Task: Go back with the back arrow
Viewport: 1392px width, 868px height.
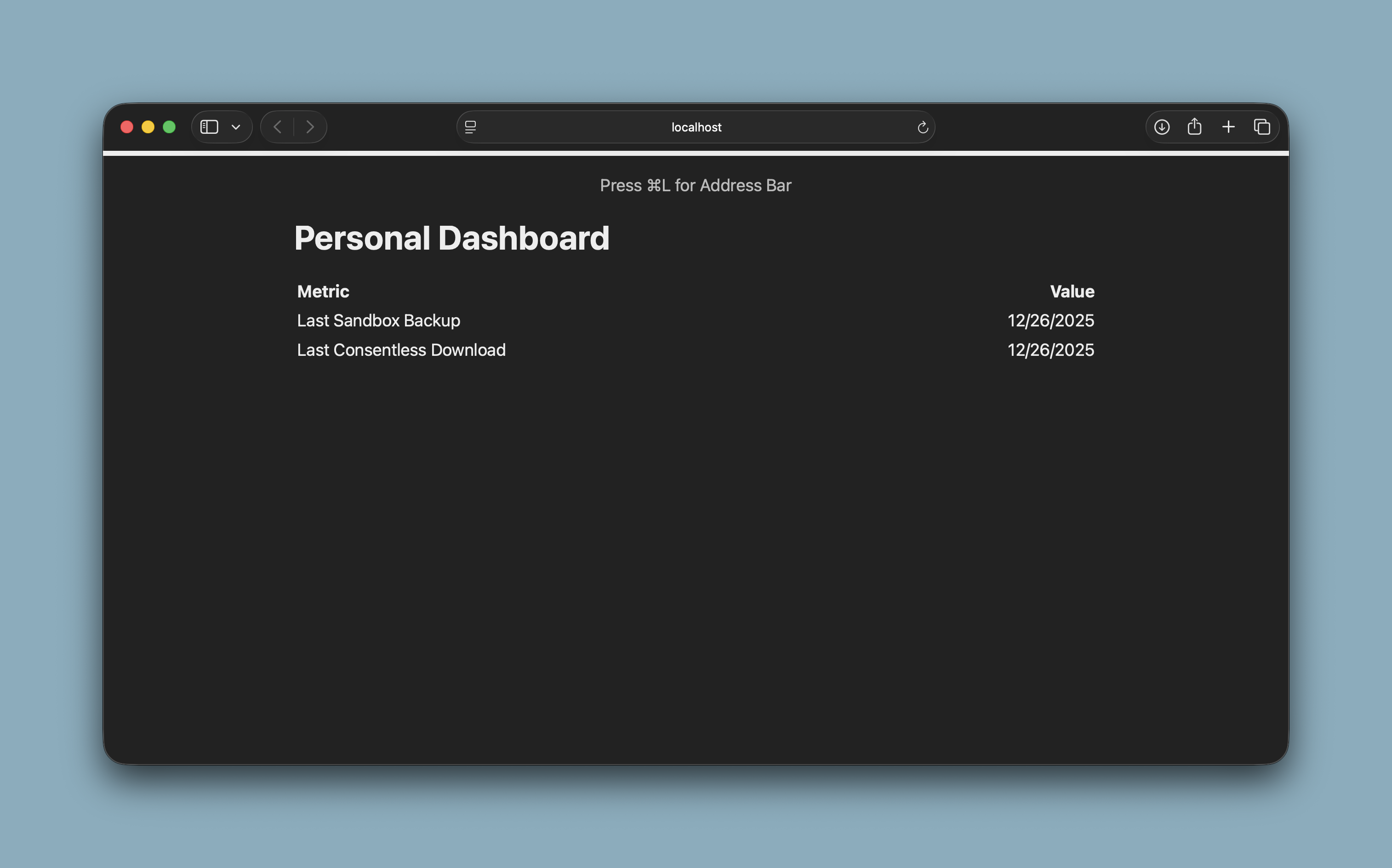Action: pos(277,127)
